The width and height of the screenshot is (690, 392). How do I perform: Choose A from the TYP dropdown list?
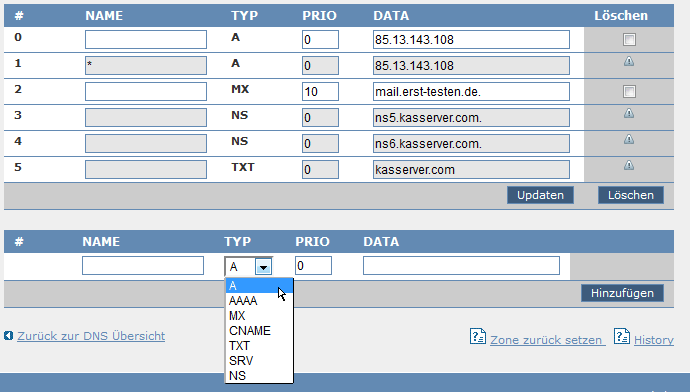pos(259,286)
